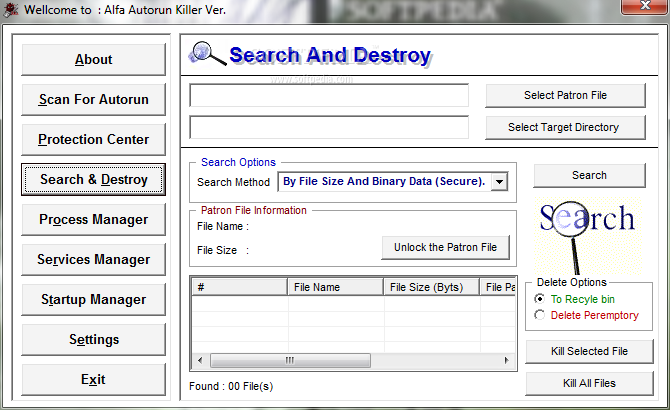The image size is (670, 410).
Task: Click the scrollbar left arrow
Action: (x=200, y=360)
